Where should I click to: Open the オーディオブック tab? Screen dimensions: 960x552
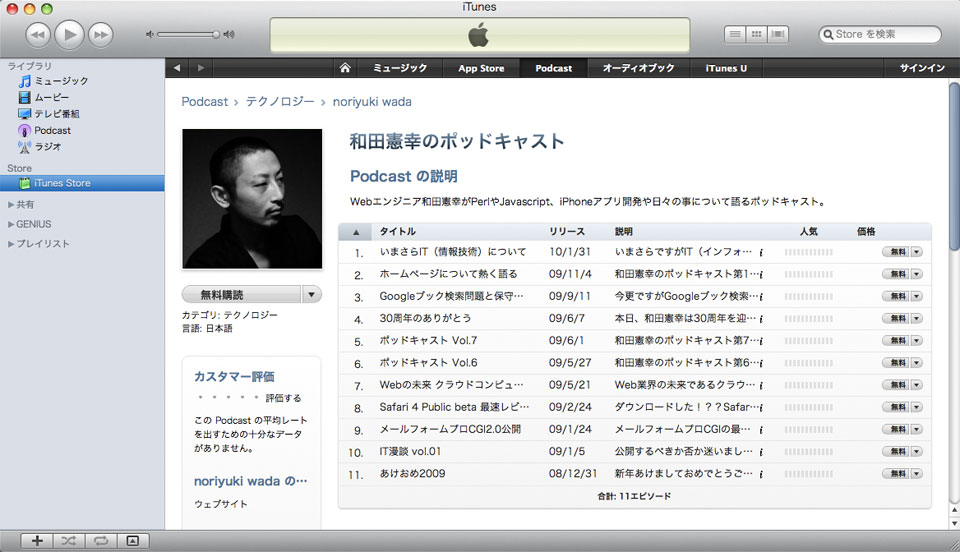pyautogui.click(x=638, y=68)
